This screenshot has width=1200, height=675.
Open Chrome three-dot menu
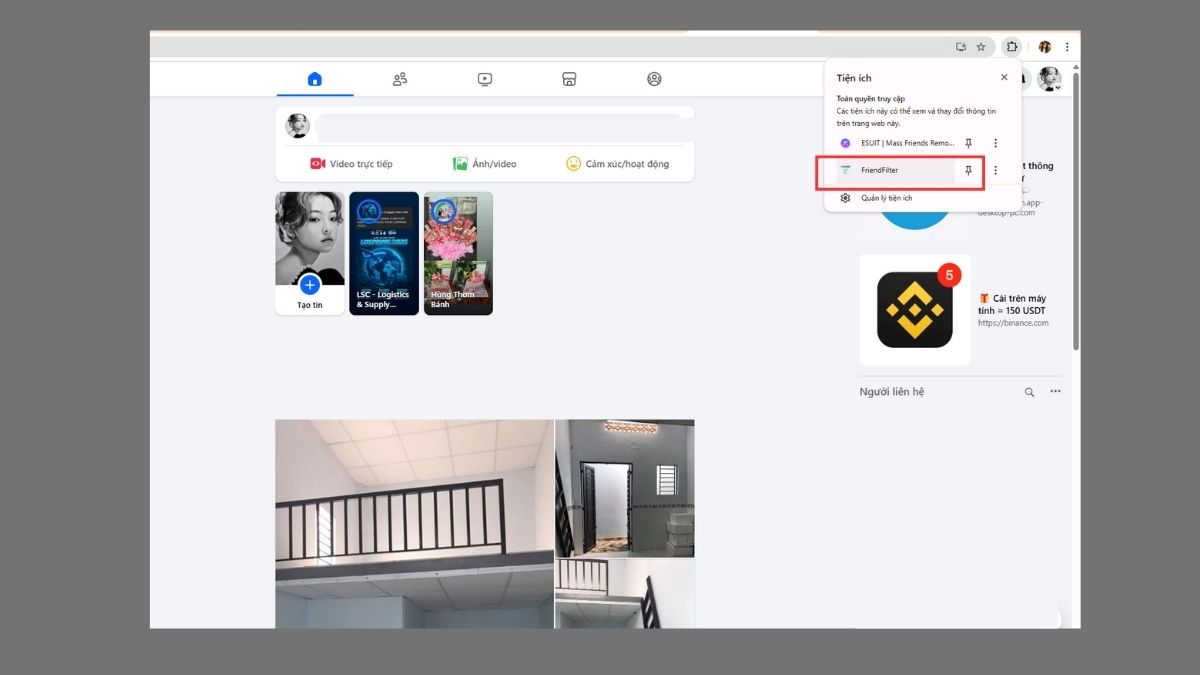(1067, 47)
